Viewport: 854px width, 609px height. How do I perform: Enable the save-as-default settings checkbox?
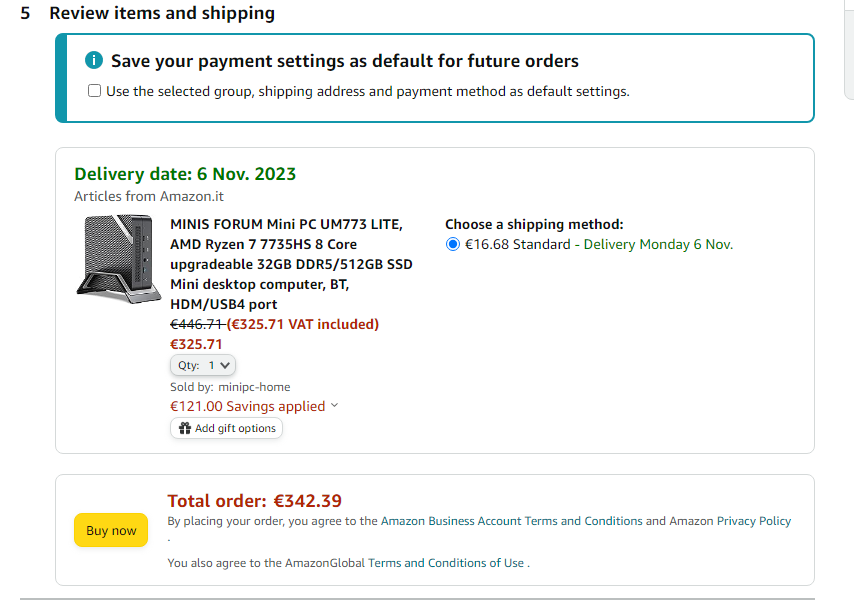click(94, 91)
